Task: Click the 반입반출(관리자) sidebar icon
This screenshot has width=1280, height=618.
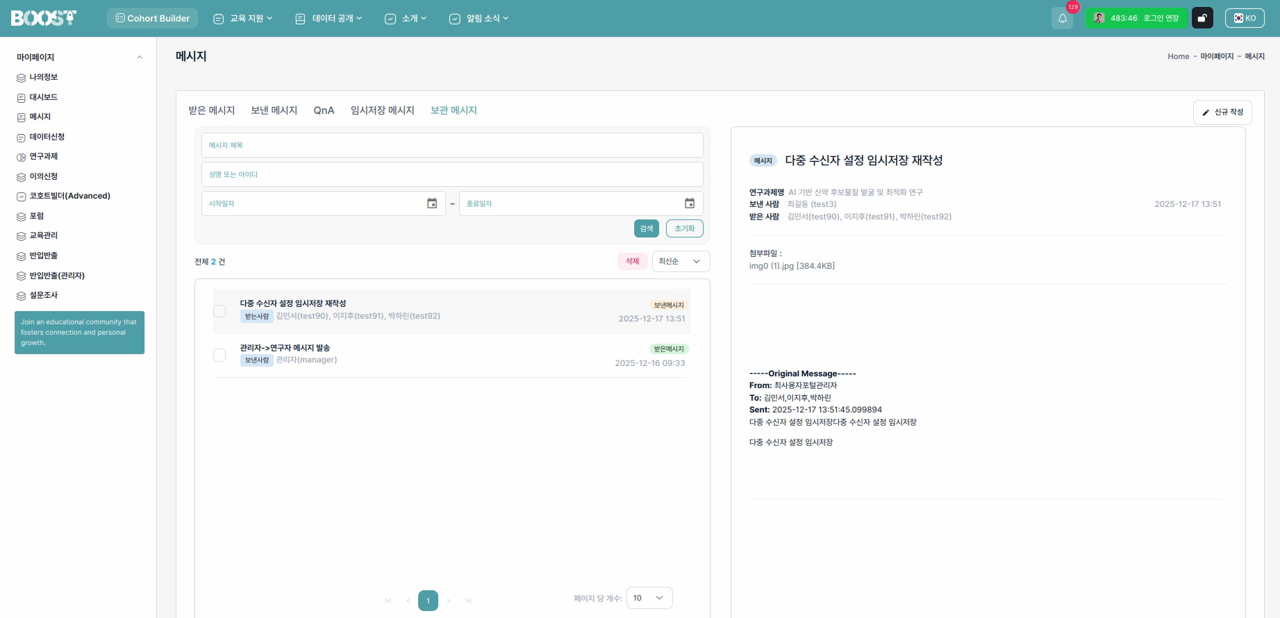Action: coord(21,276)
